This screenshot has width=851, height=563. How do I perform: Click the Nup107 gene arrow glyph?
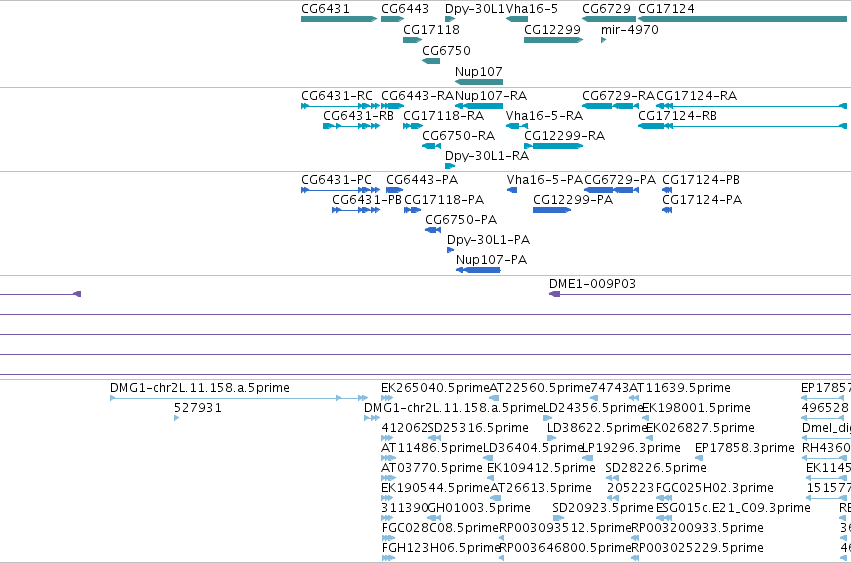479,82
